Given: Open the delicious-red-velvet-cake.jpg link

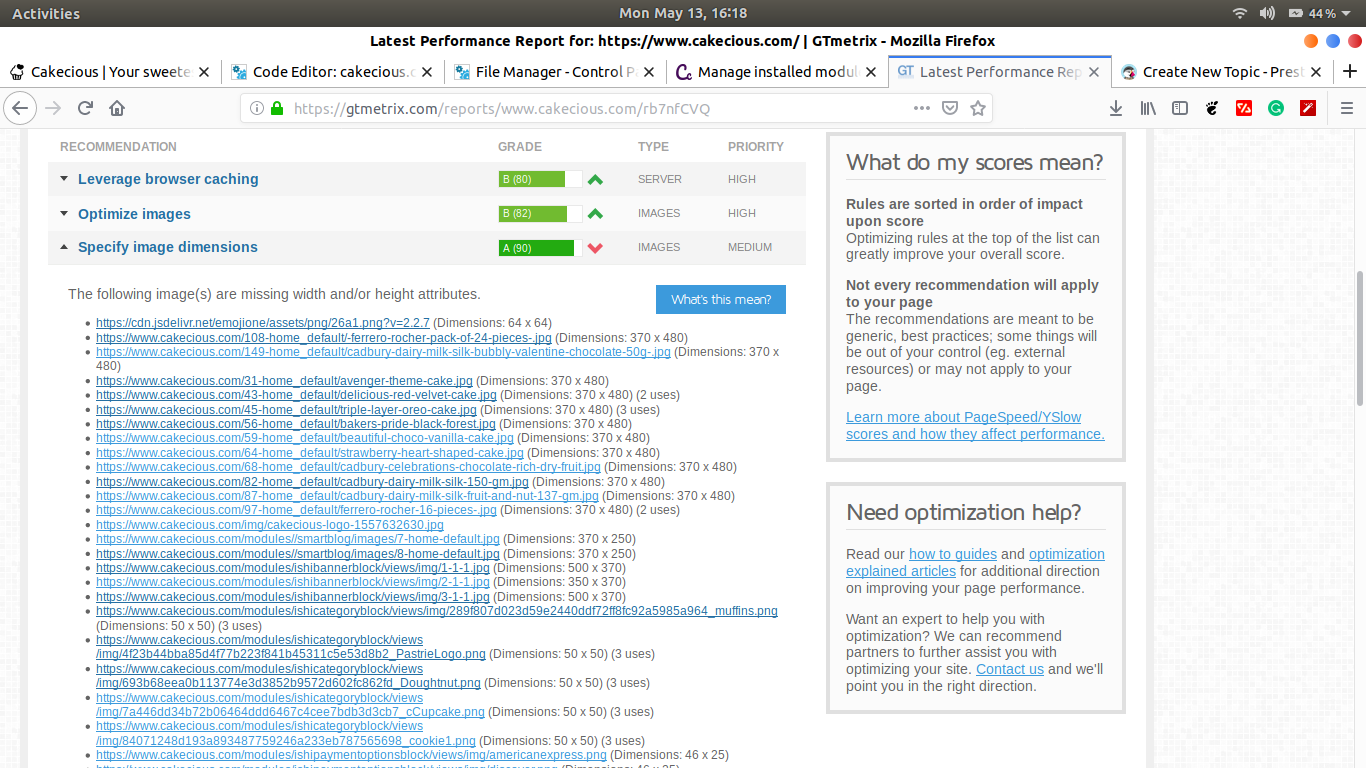Looking at the screenshot, I should pos(296,395).
